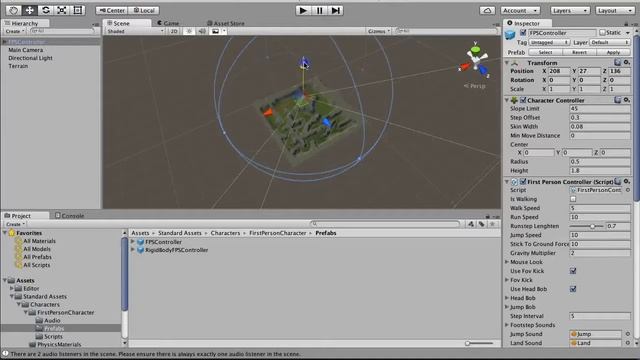
Task: Open Shaded draw mode dropdown
Action: tap(135, 31)
